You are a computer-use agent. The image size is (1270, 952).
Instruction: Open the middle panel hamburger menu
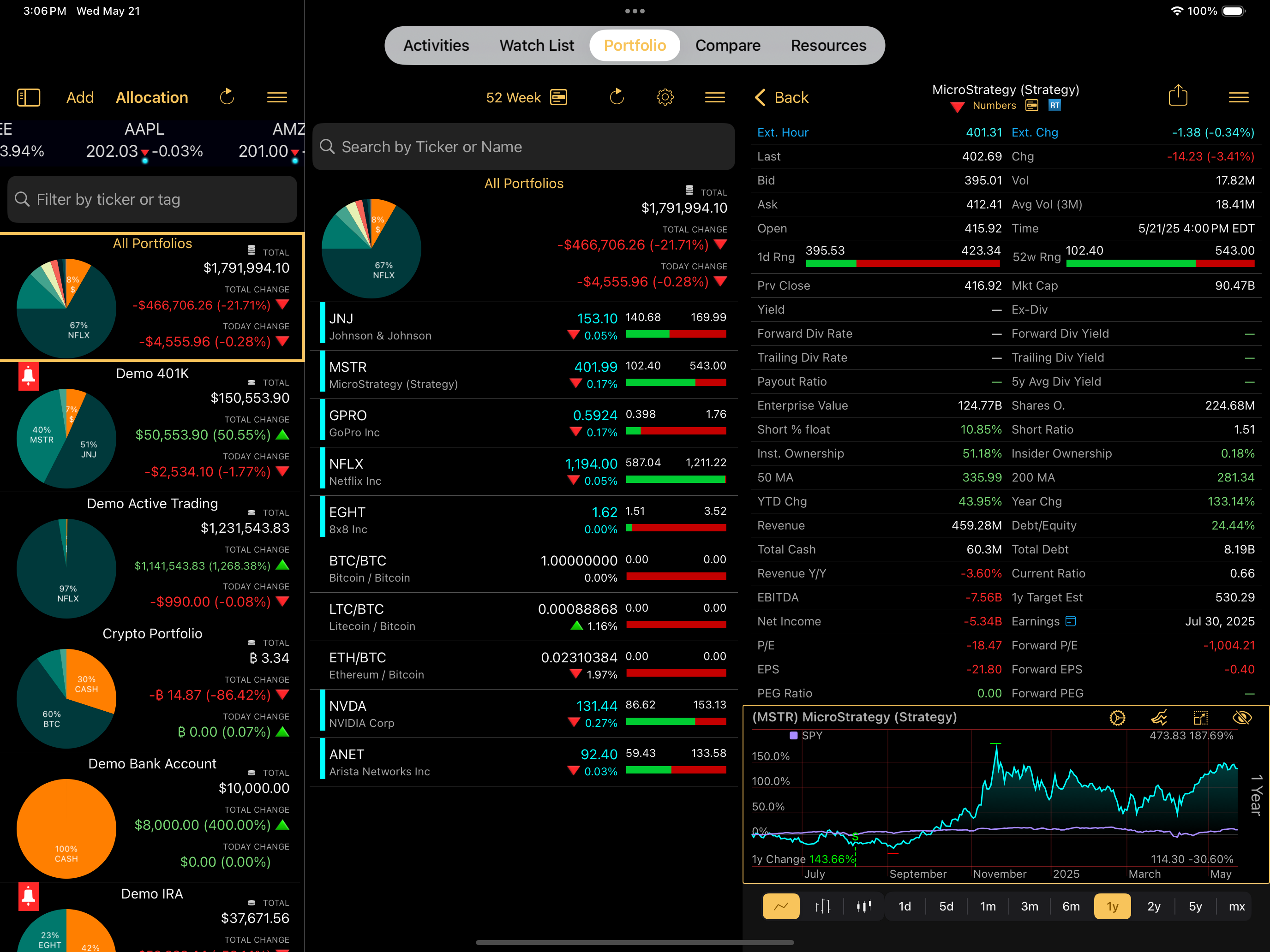tap(715, 98)
